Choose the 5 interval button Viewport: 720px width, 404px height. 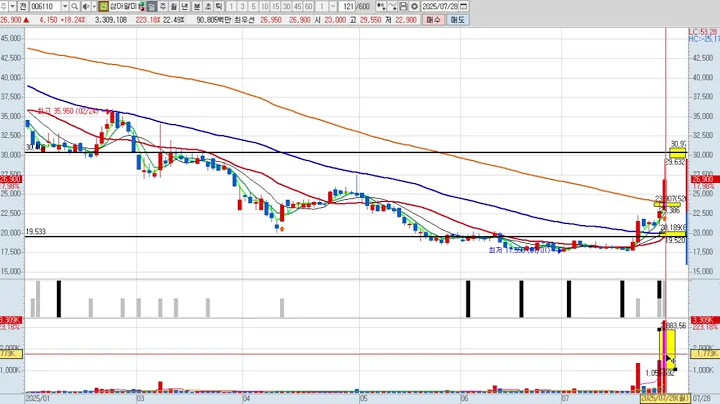pyautogui.click(x=253, y=6)
